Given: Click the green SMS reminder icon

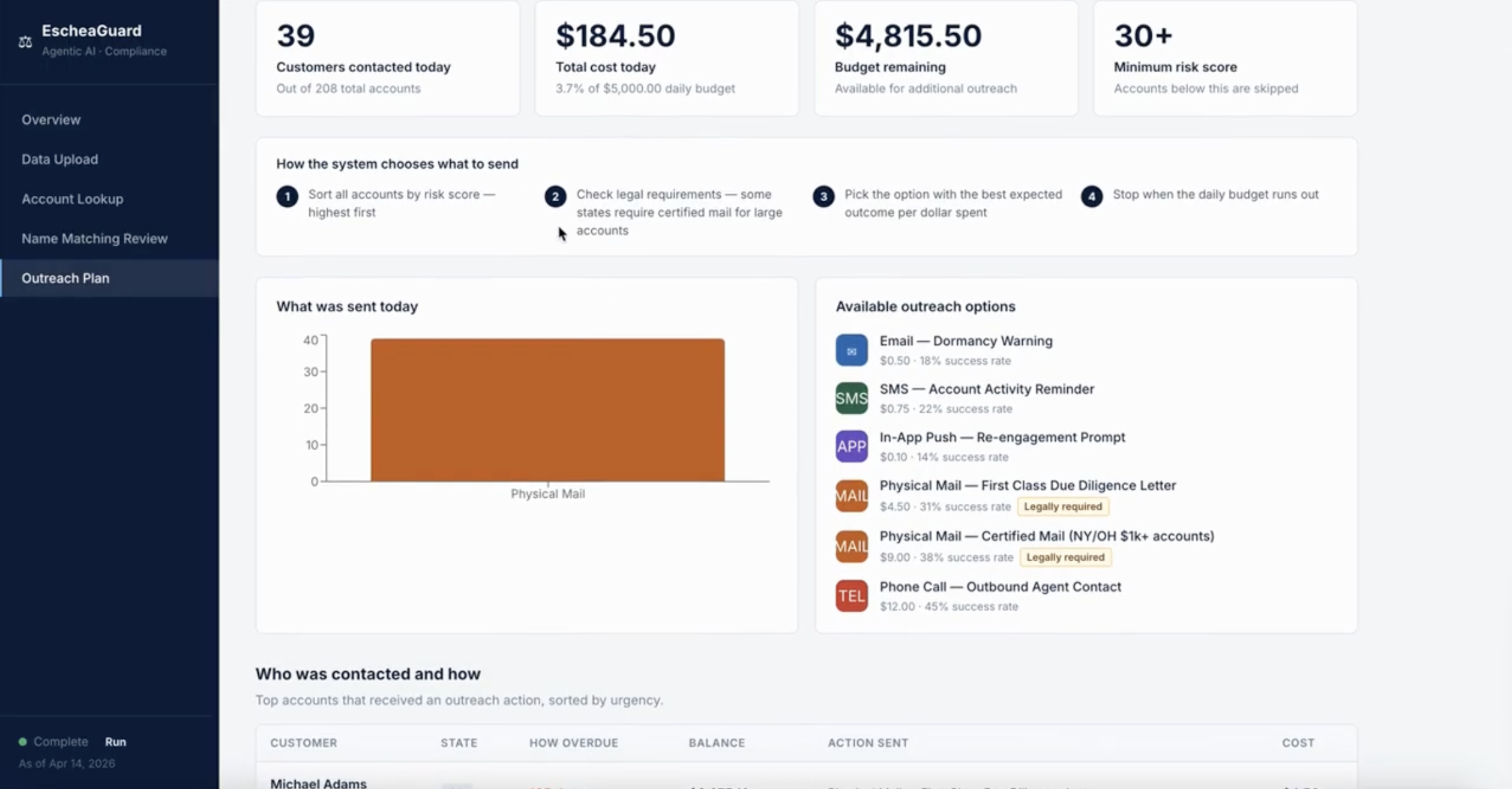Looking at the screenshot, I should (x=851, y=398).
